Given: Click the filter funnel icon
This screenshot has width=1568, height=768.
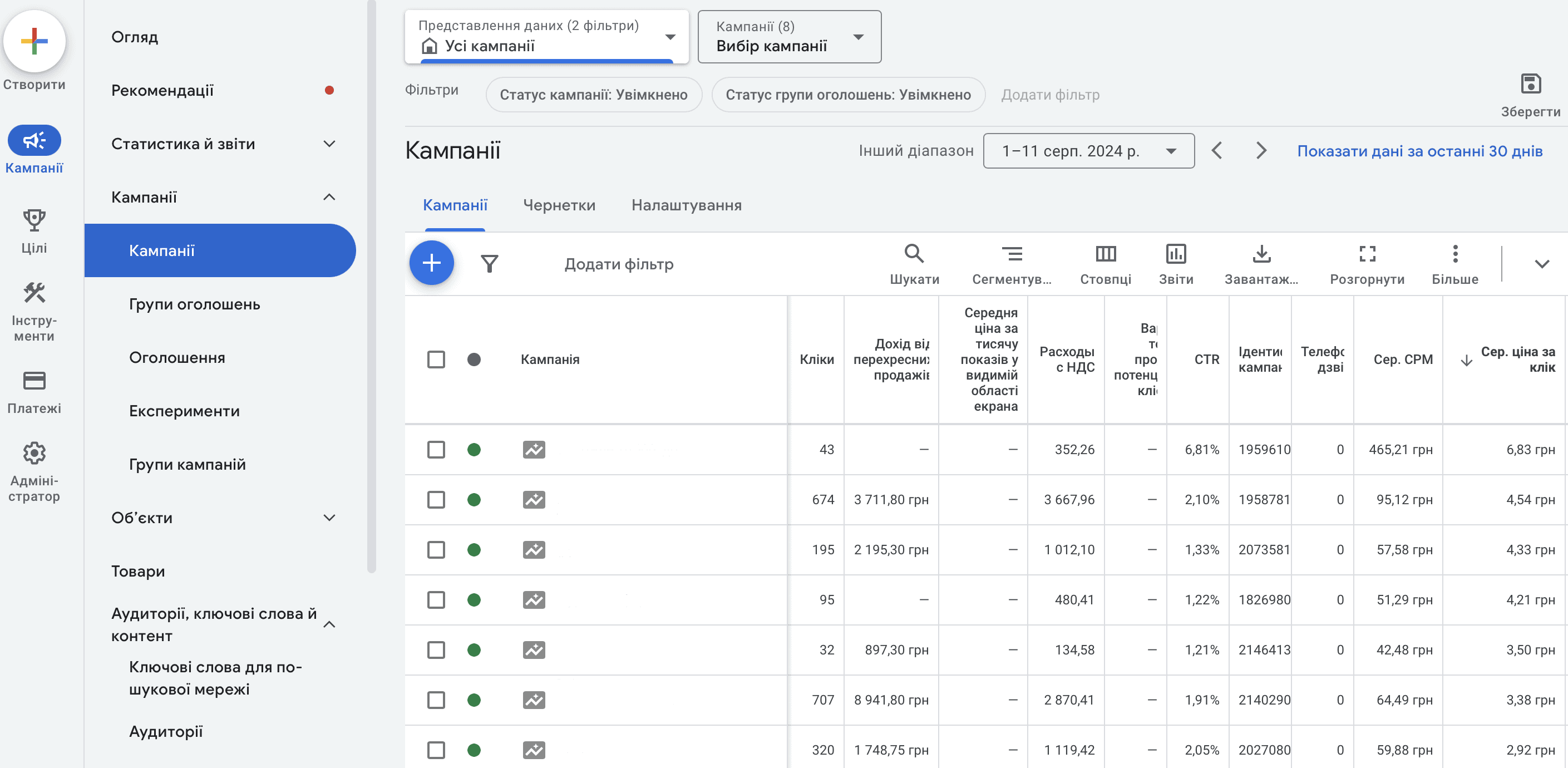Looking at the screenshot, I should pos(490,264).
